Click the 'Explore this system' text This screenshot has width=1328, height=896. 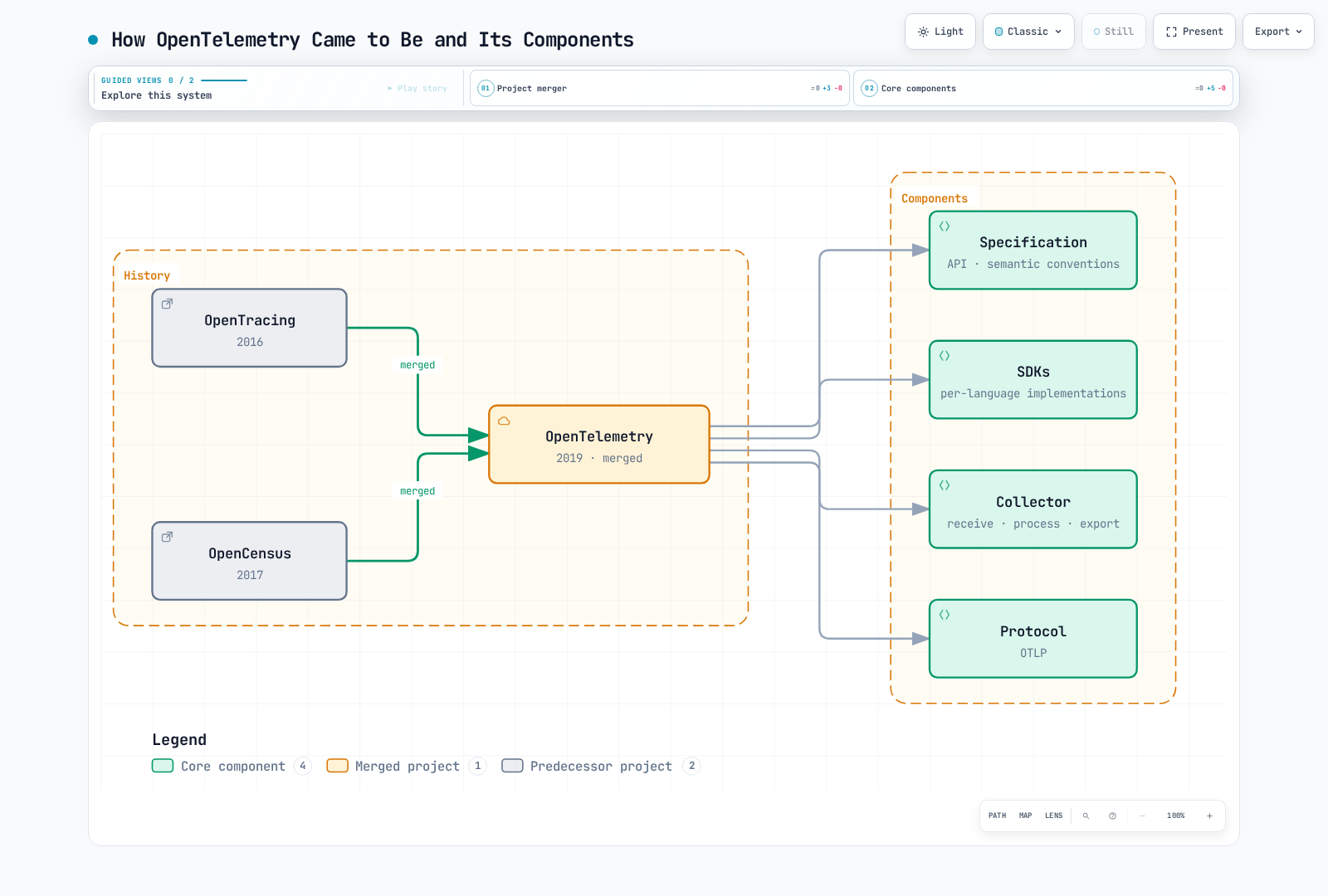pos(156,95)
